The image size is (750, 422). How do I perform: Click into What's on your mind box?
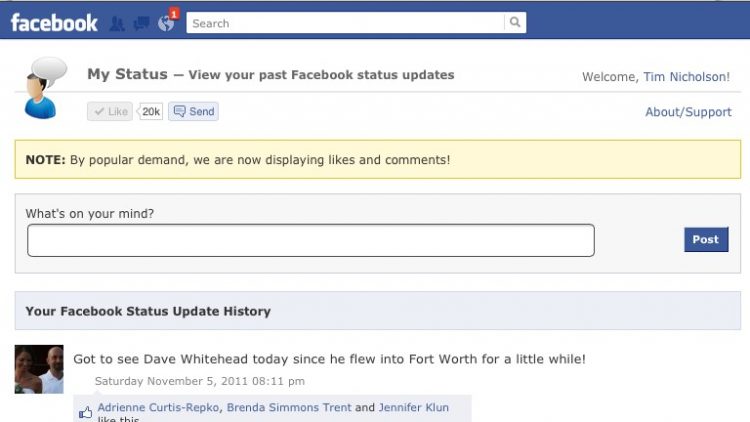point(311,240)
